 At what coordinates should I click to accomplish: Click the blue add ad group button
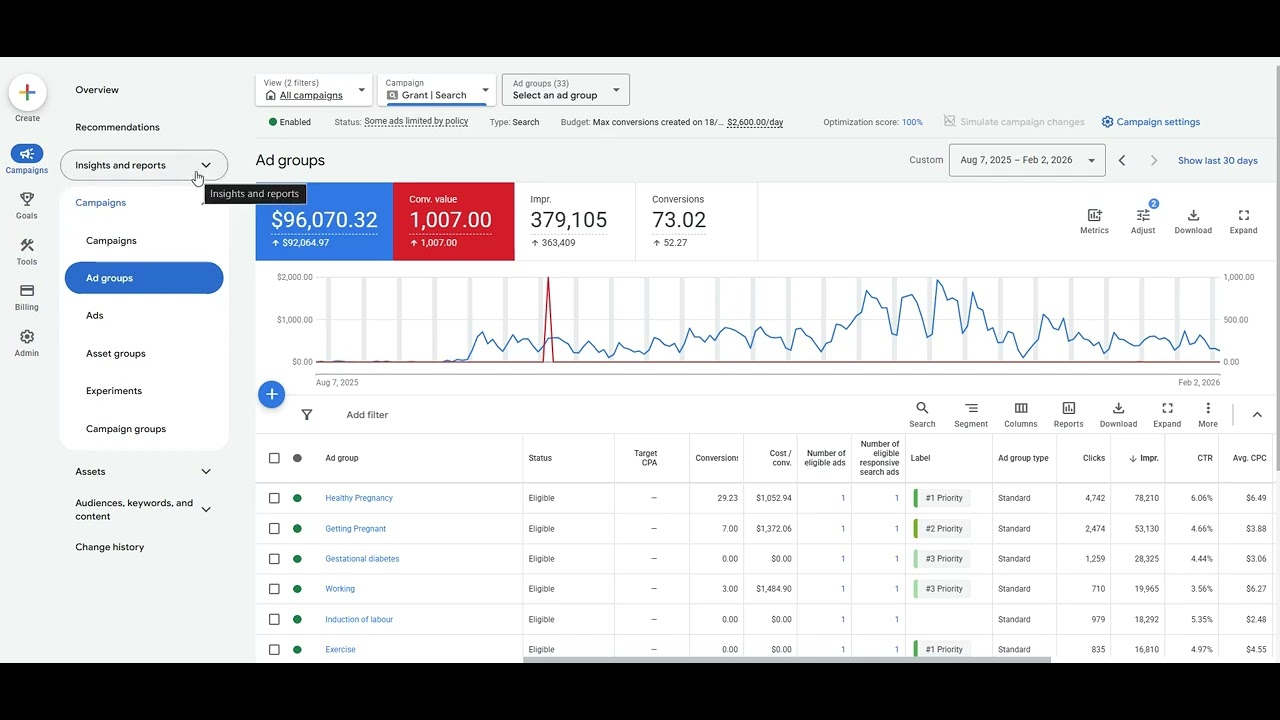(271, 394)
